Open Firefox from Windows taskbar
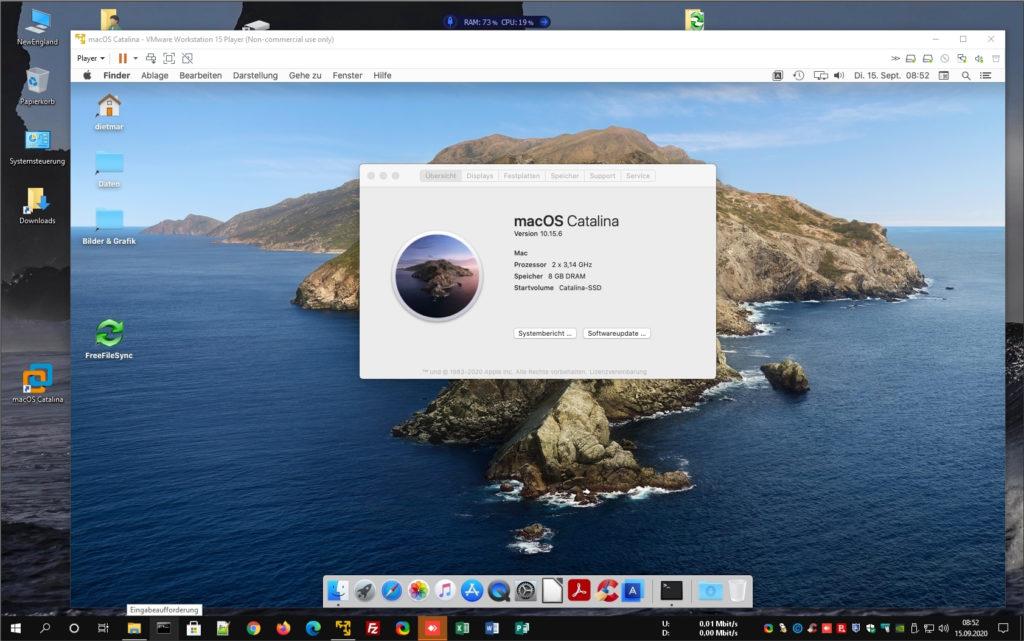 [283, 628]
